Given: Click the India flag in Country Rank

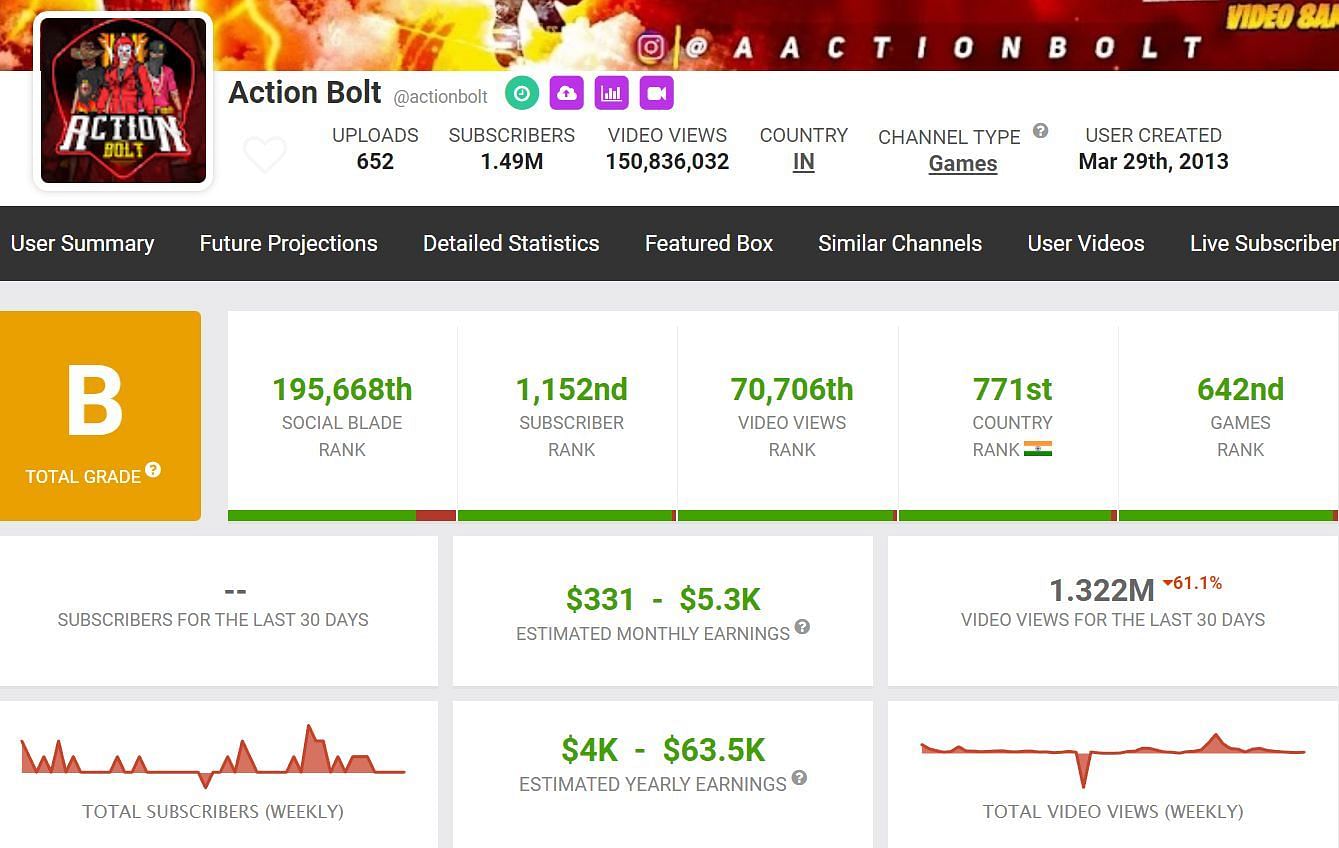Looking at the screenshot, I should 1038,449.
